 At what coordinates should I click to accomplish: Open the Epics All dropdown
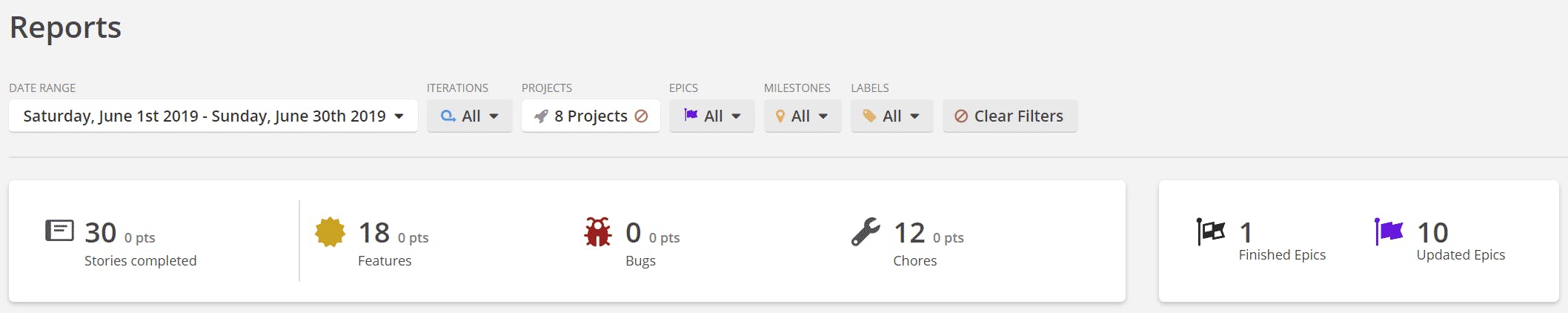click(x=711, y=116)
